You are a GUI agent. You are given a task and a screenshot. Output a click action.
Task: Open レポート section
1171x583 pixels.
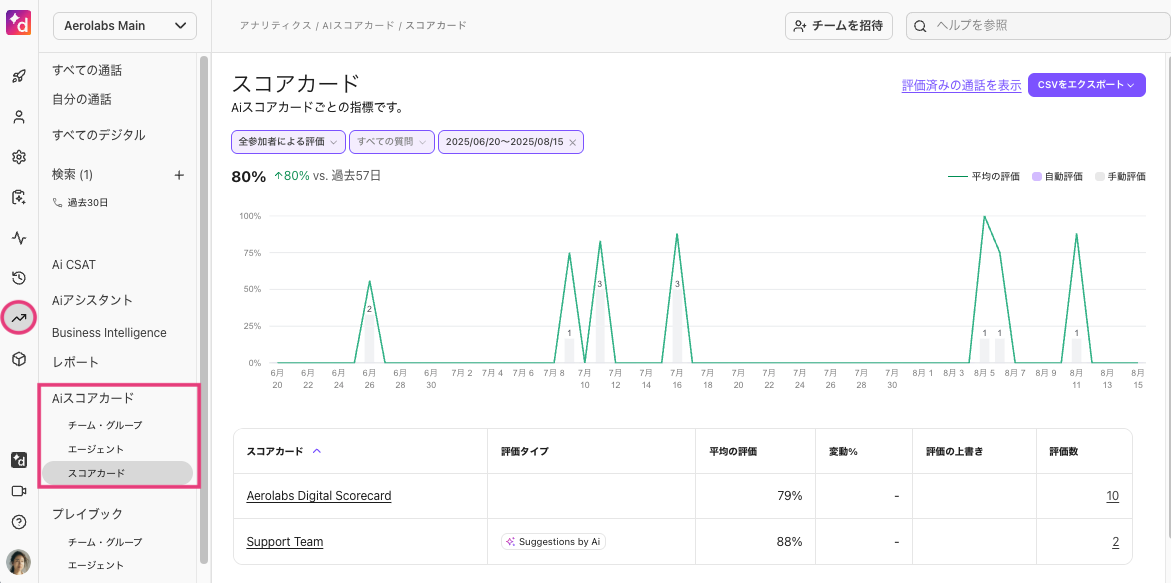click(x=75, y=362)
